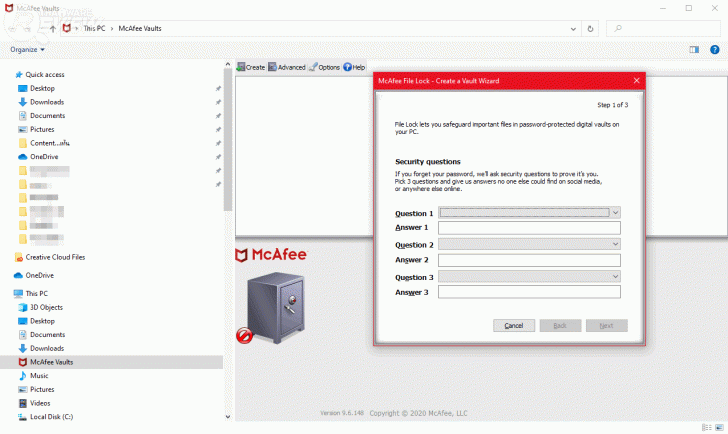The image size is (728, 434).
Task: Expand the address bar history dropdown
Action: tap(573, 29)
